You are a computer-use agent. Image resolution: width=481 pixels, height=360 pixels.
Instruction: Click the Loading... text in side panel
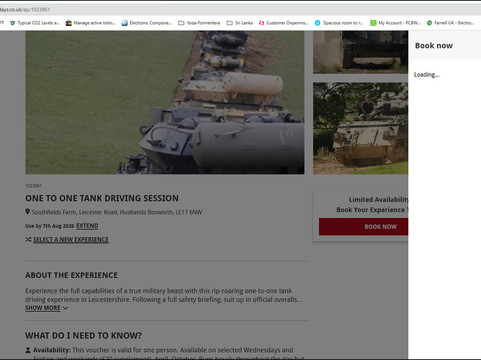tap(427, 75)
